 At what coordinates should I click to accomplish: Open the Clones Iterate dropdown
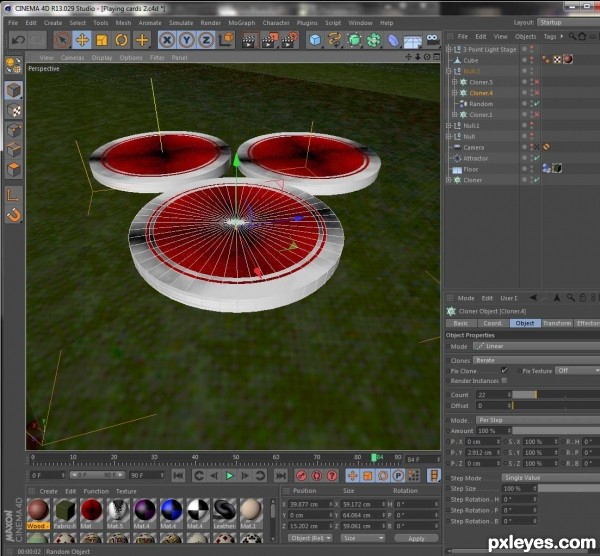(x=536, y=360)
